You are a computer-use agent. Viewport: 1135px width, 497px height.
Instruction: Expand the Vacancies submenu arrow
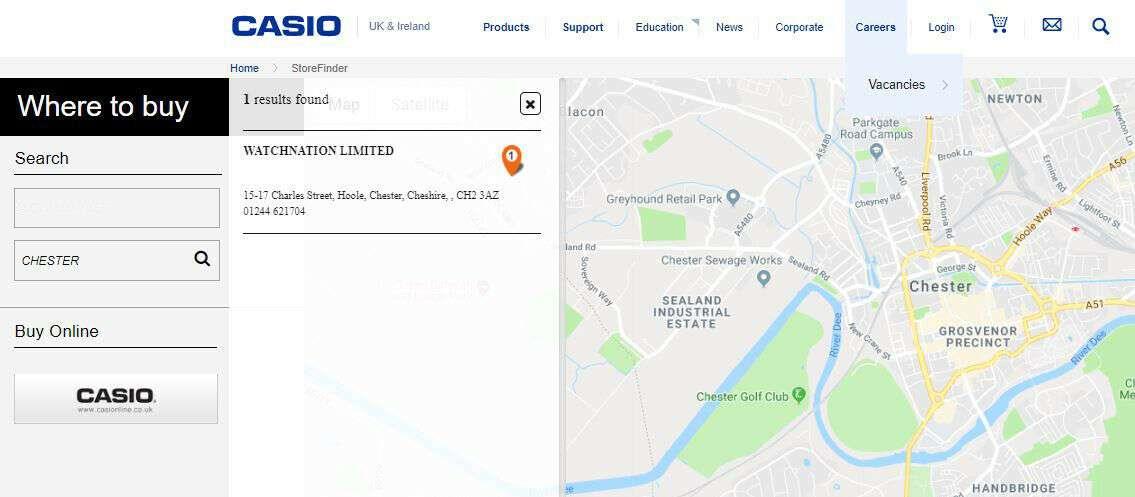(x=945, y=85)
